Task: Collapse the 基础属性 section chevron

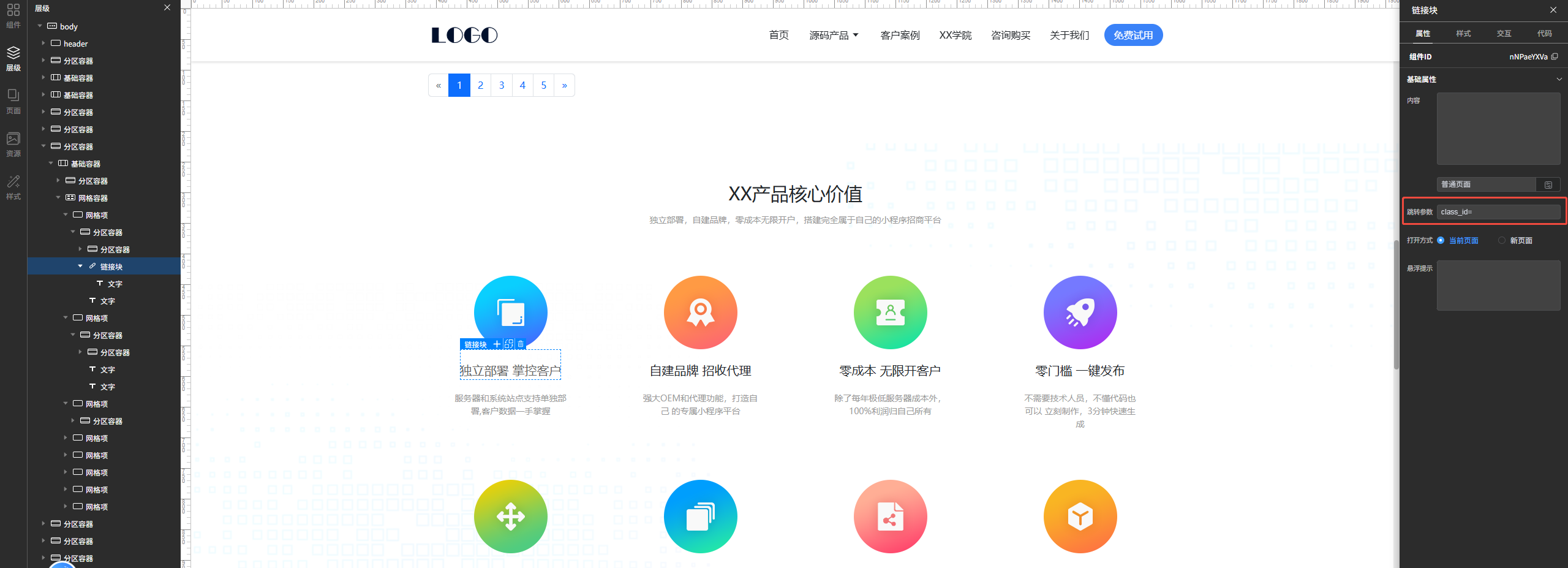Action: coord(1559,79)
